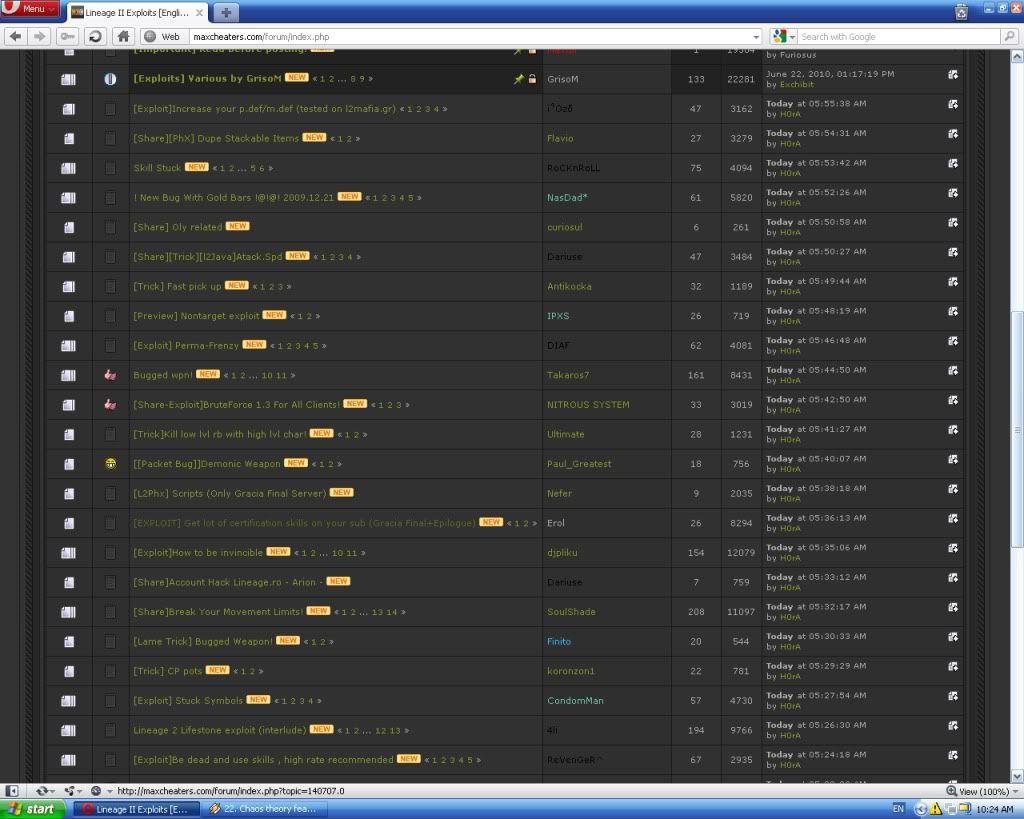Image resolution: width=1024 pixels, height=819 pixels.
Task: Open page 14 of Break Your Movement Limits
Action: (392, 613)
